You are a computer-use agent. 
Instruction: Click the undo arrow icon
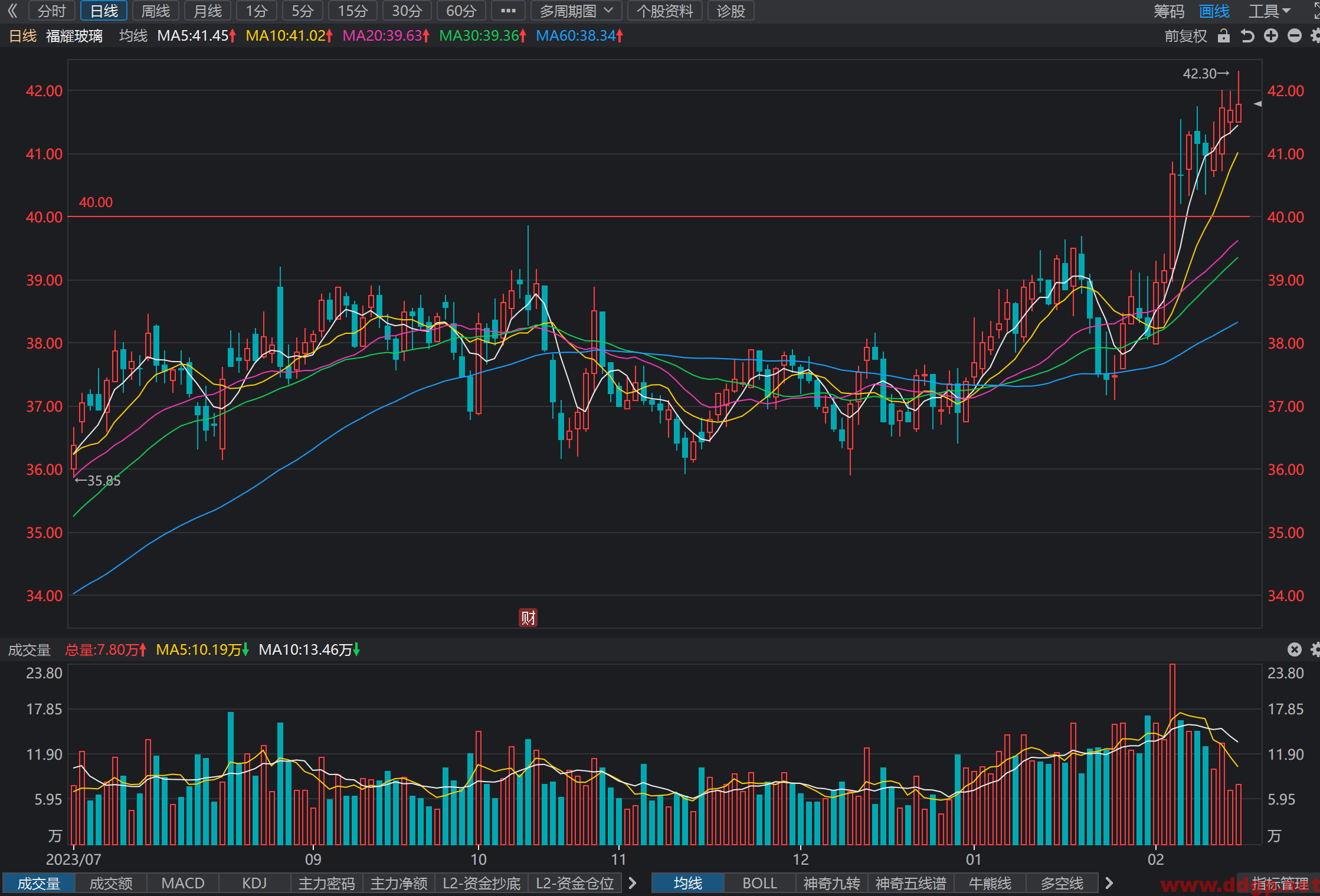click(1247, 36)
